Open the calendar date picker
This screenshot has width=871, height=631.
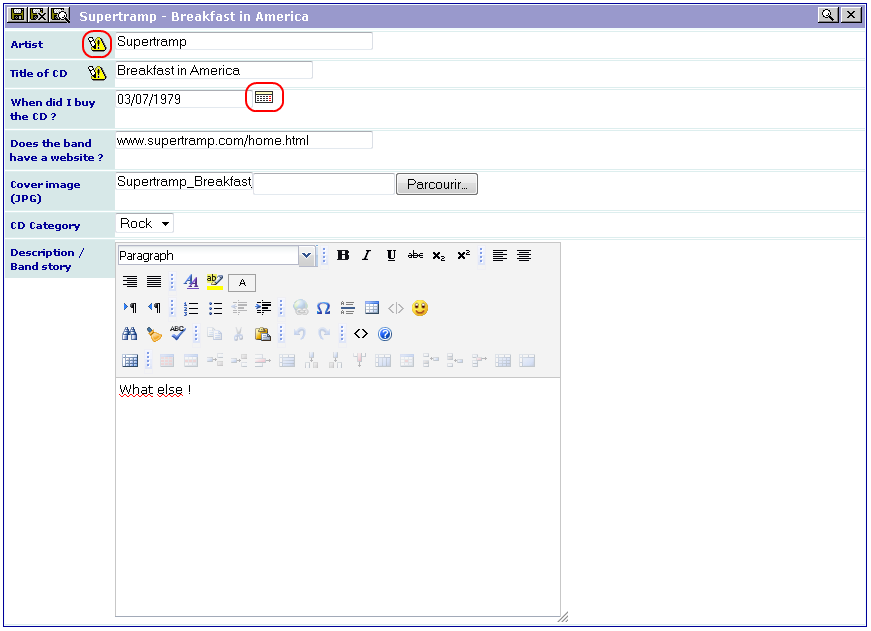[264, 98]
